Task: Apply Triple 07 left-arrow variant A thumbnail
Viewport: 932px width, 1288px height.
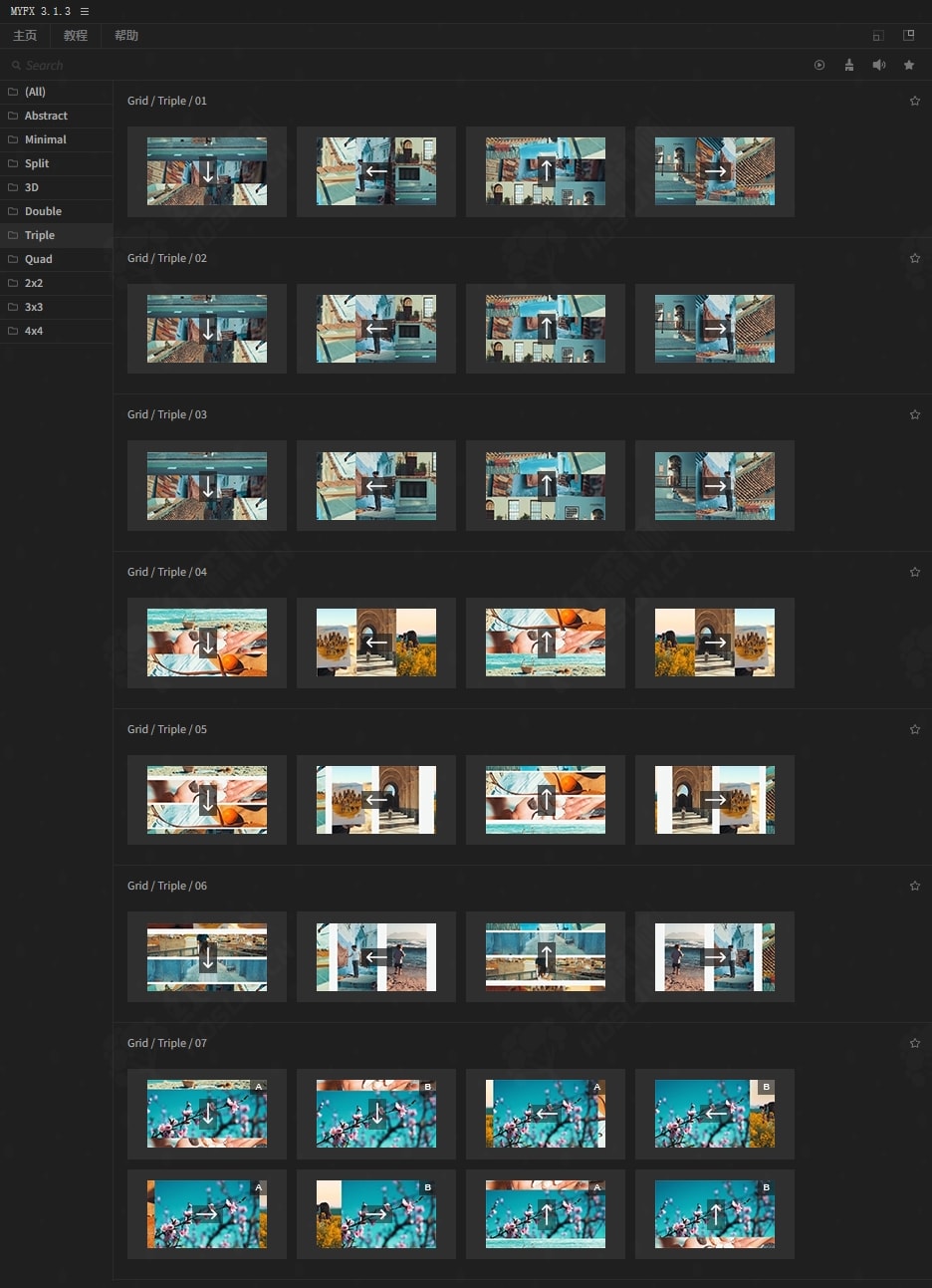Action: tap(546, 1114)
